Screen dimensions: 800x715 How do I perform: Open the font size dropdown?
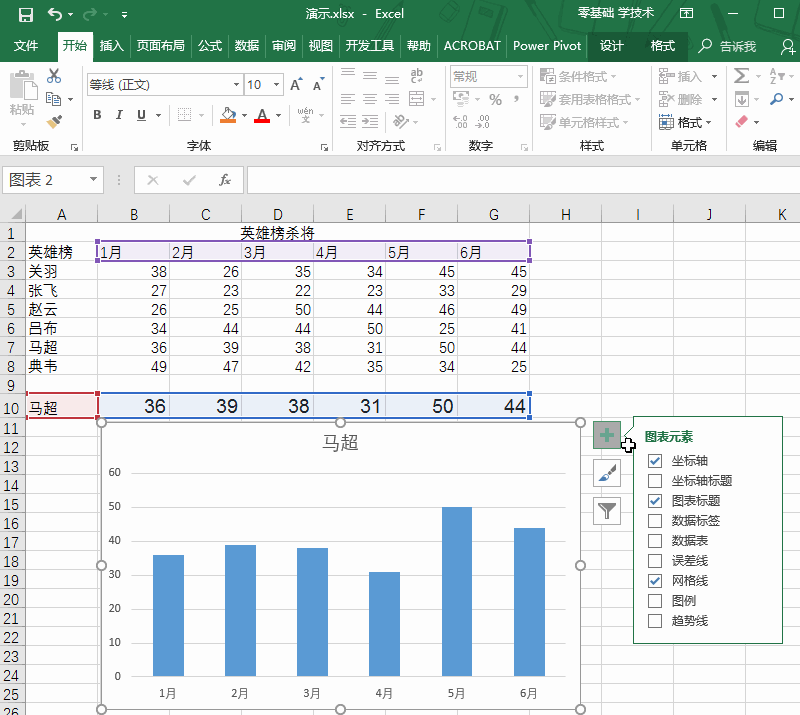[277, 84]
